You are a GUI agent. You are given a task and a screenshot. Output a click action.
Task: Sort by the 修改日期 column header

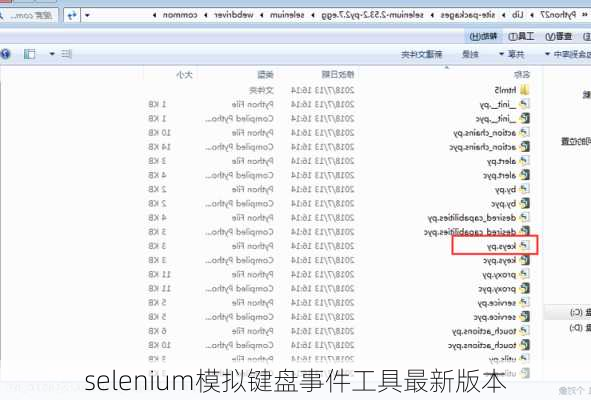pos(338,75)
